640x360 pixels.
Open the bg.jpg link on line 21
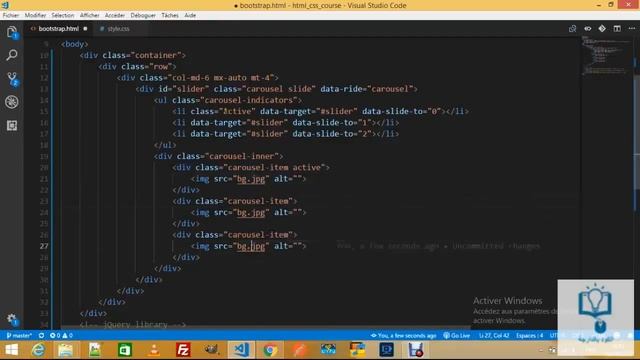[x=251, y=179]
